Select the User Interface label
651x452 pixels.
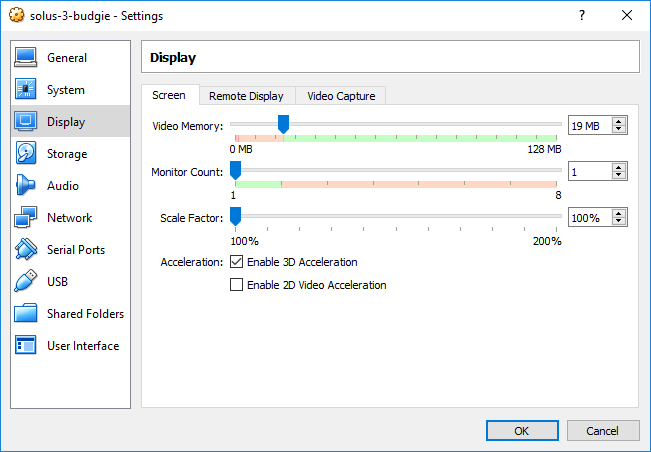[83, 345]
